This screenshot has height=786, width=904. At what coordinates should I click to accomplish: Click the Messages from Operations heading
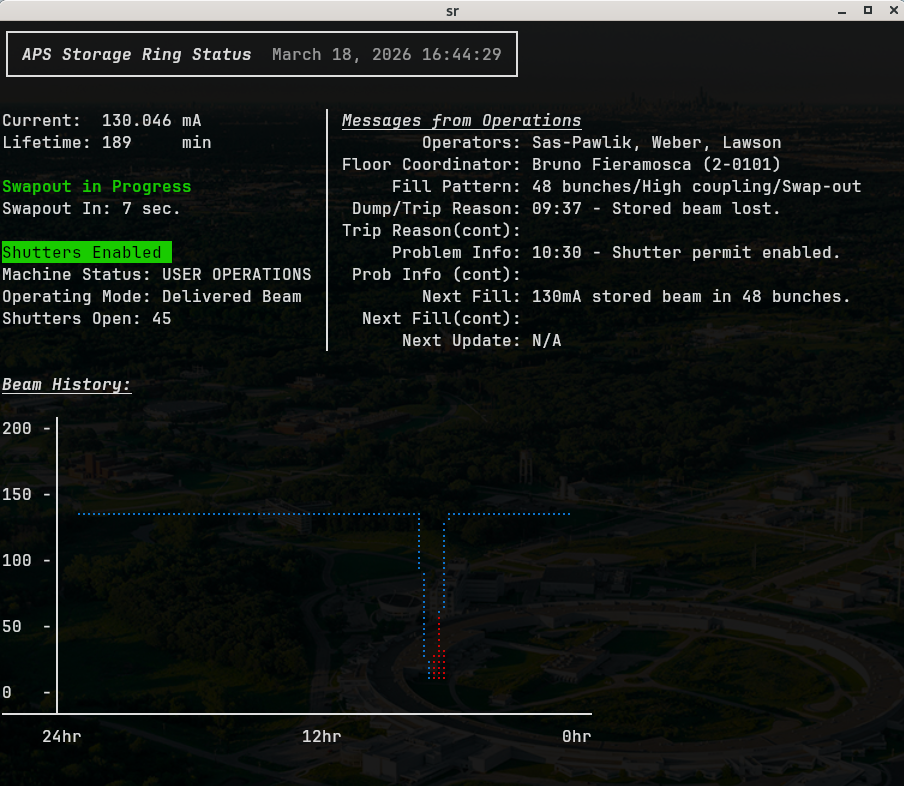pyautogui.click(x=461, y=121)
